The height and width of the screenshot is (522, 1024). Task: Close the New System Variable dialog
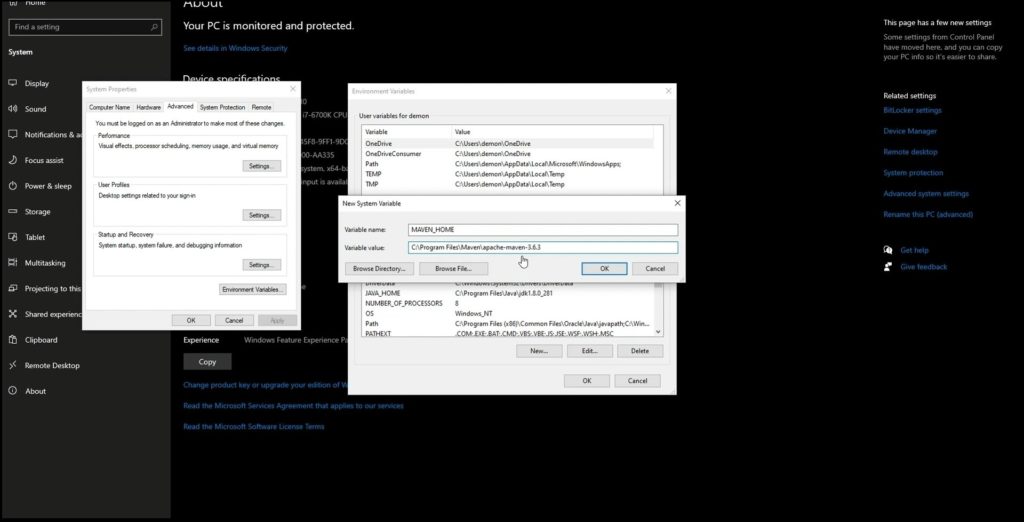click(x=677, y=203)
